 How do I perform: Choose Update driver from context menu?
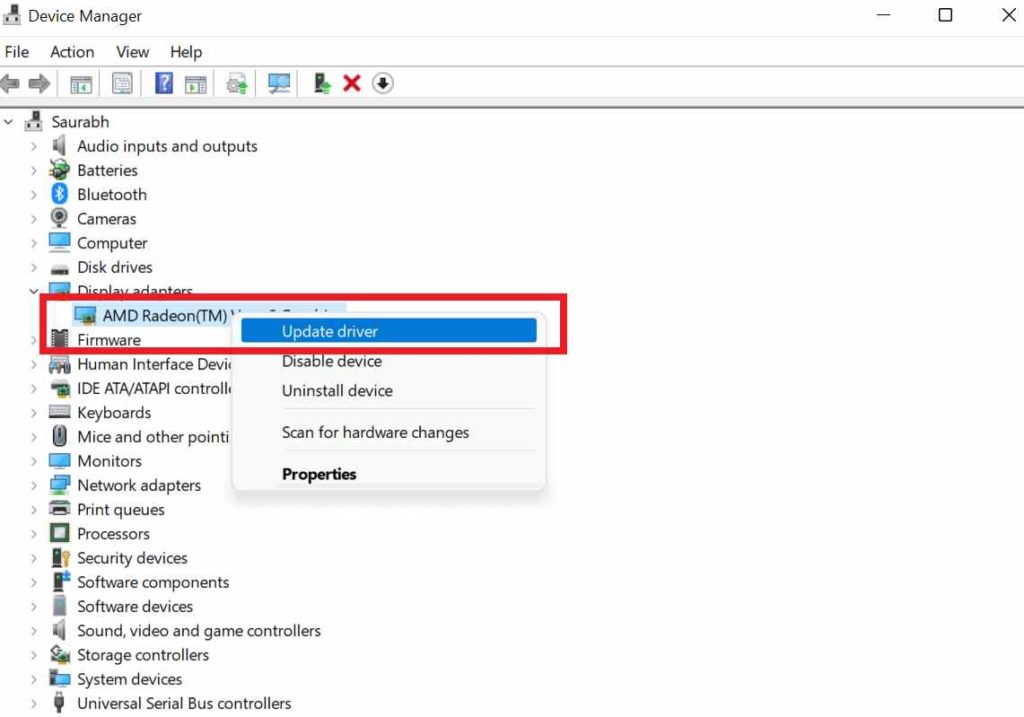tap(389, 331)
